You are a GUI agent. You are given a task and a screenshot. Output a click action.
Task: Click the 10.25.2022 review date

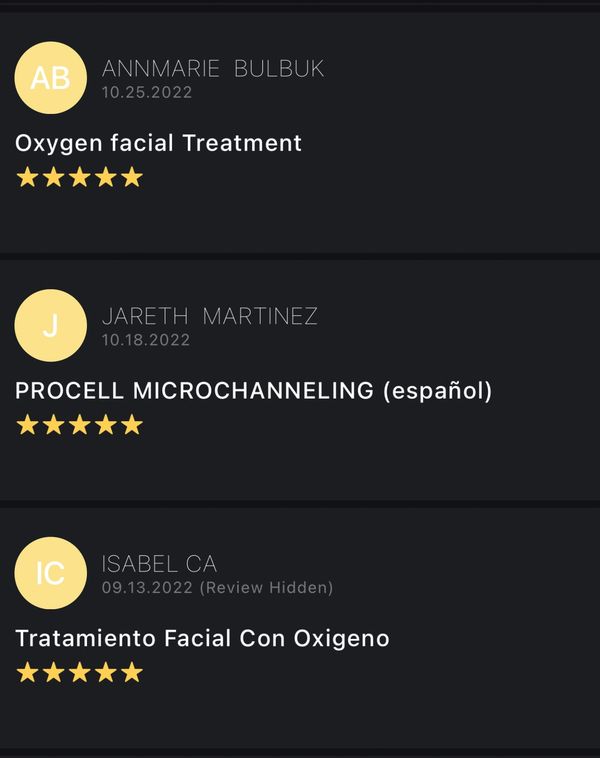(x=146, y=92)
